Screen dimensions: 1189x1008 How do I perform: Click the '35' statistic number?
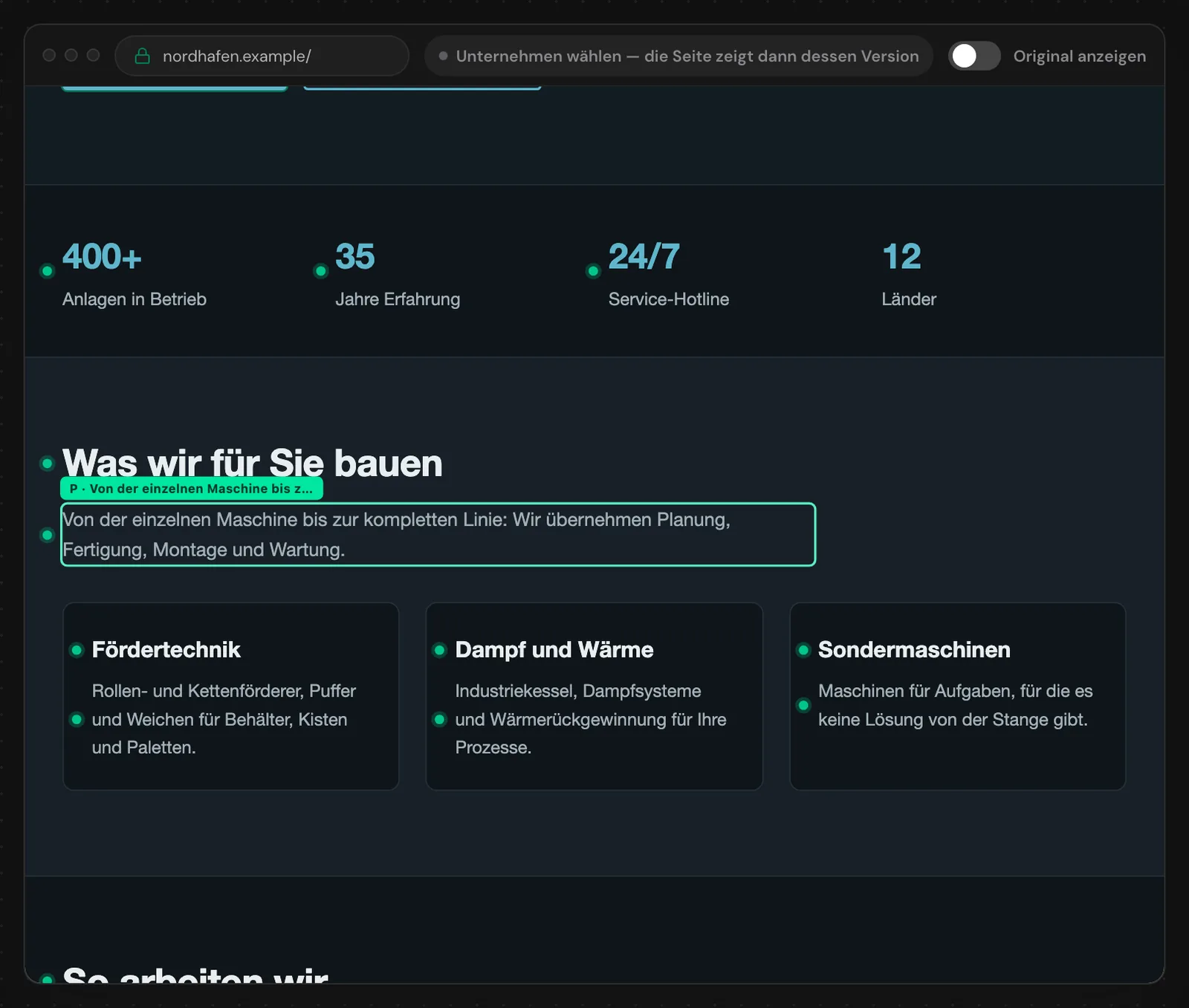coord(355,256)
